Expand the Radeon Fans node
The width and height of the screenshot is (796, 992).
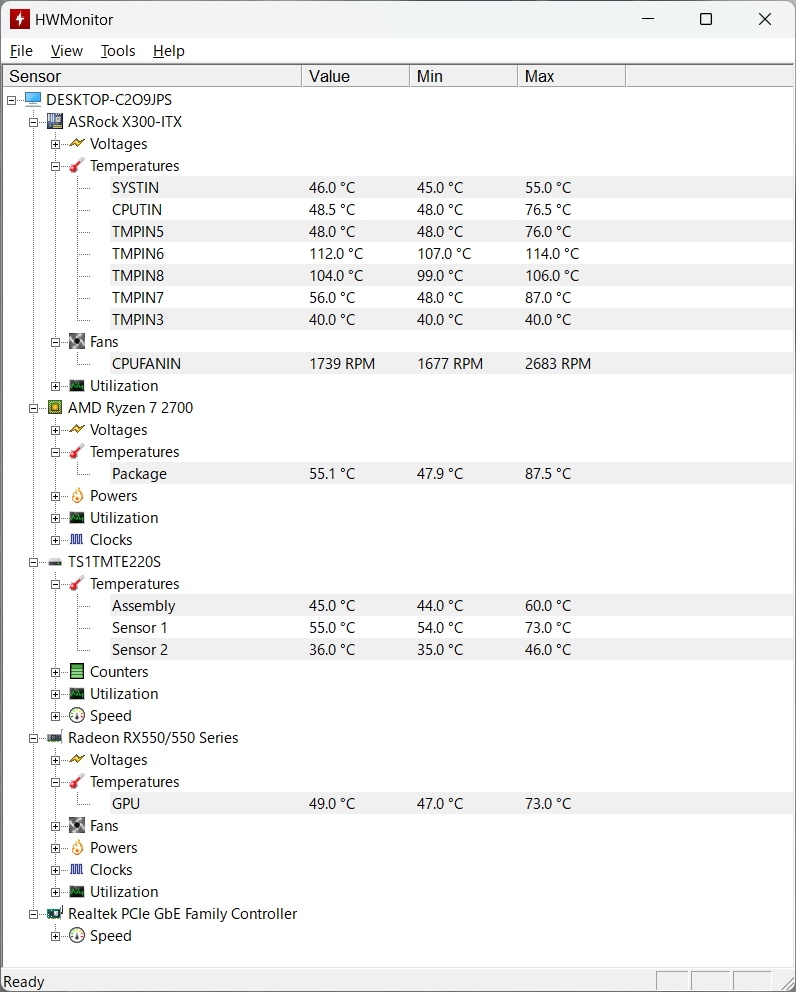(x=56, y=826)
